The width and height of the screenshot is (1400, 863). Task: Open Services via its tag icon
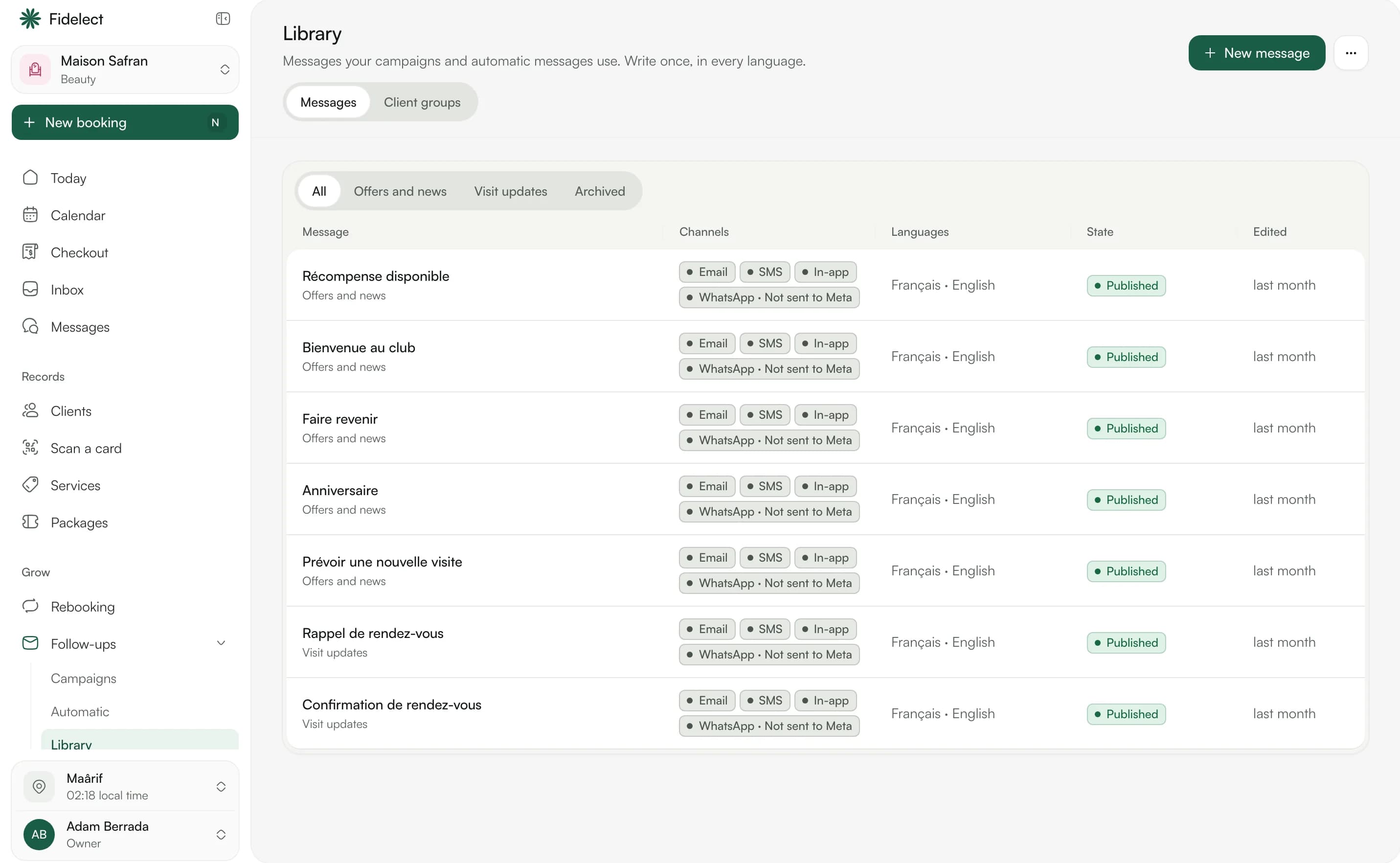[30, 484]
